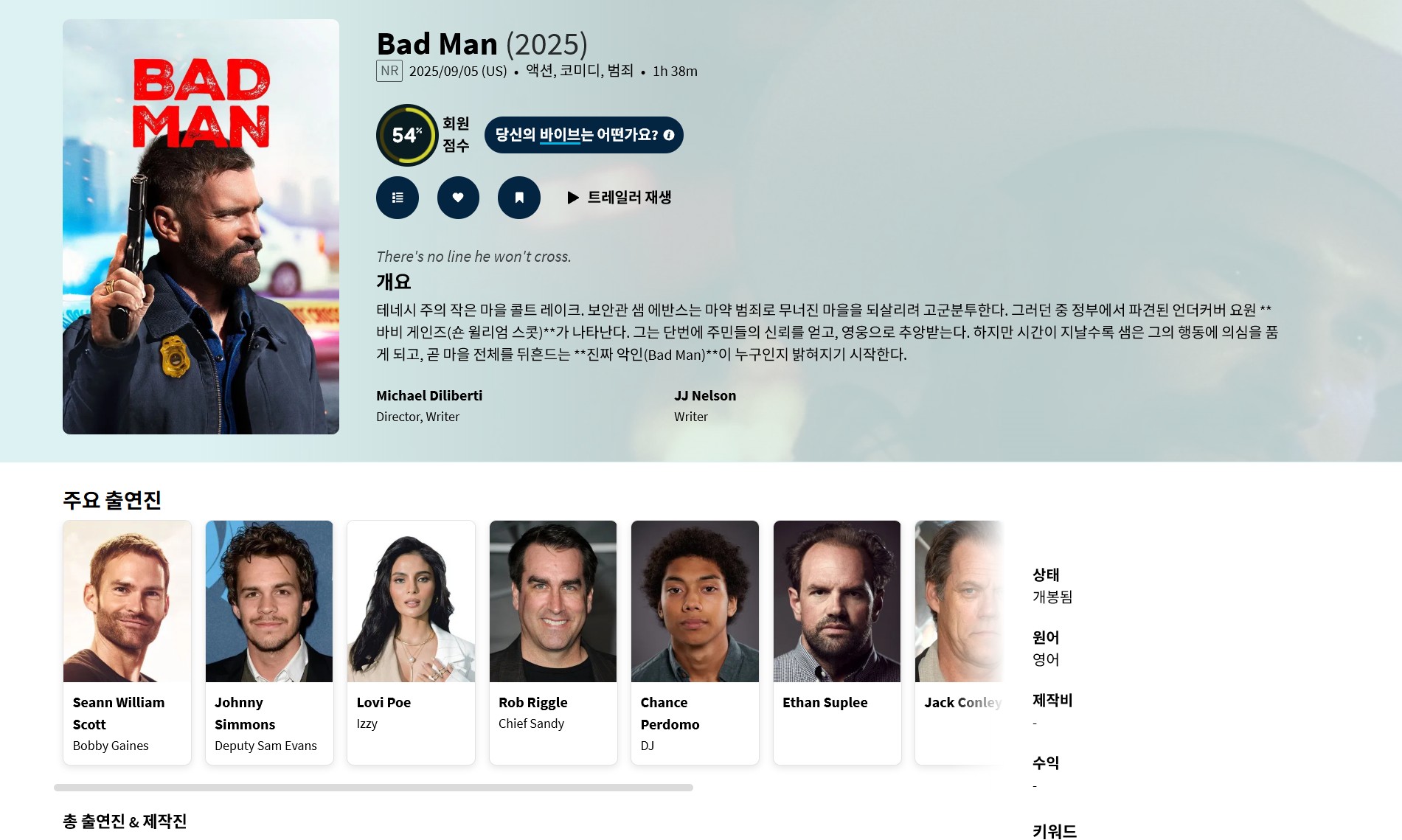
Task: Mark movie as favorite with heart icon
Action: tap(458, 198)
